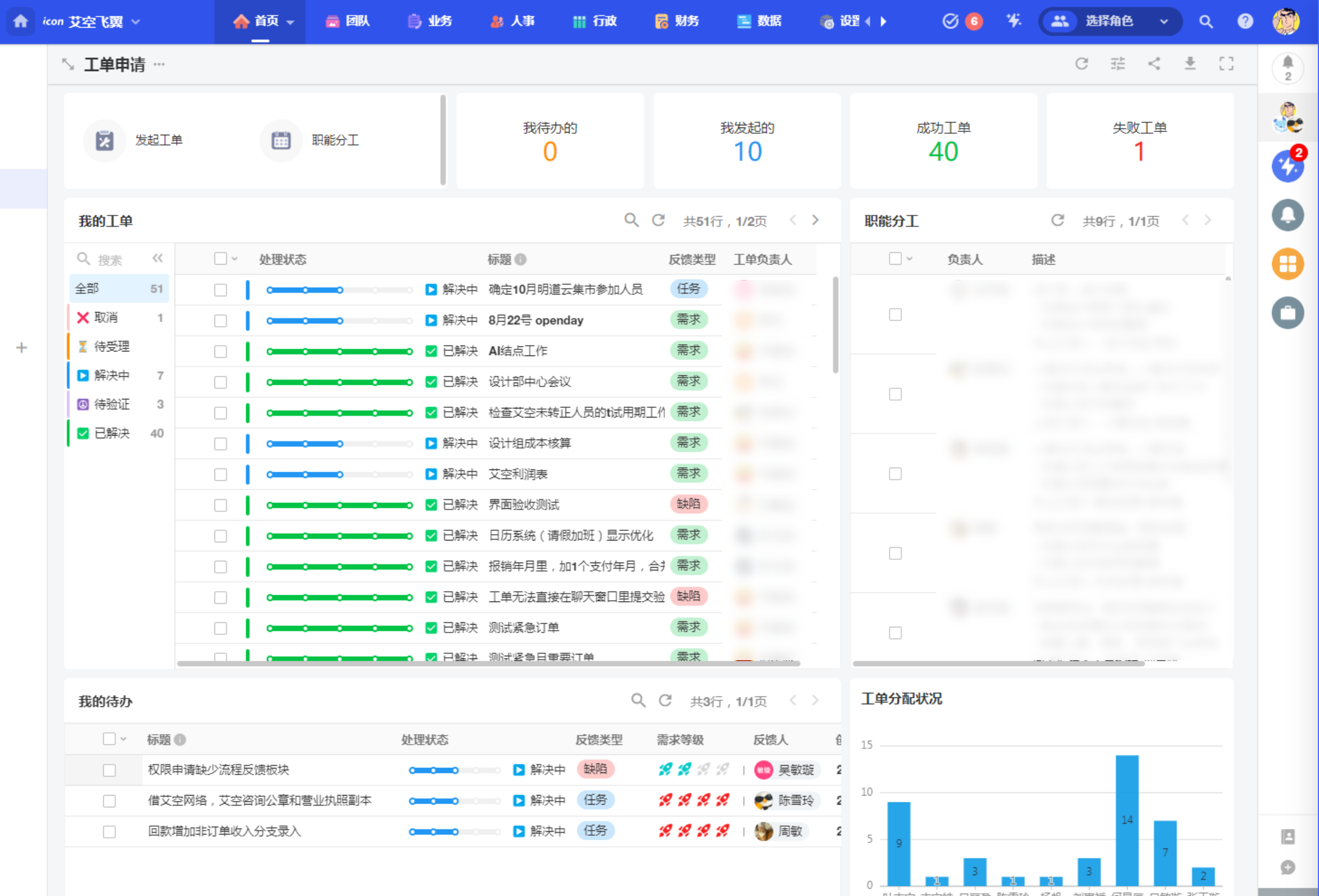Switch to the 行政 menu

pyautogui.click(x=595, y=21)
